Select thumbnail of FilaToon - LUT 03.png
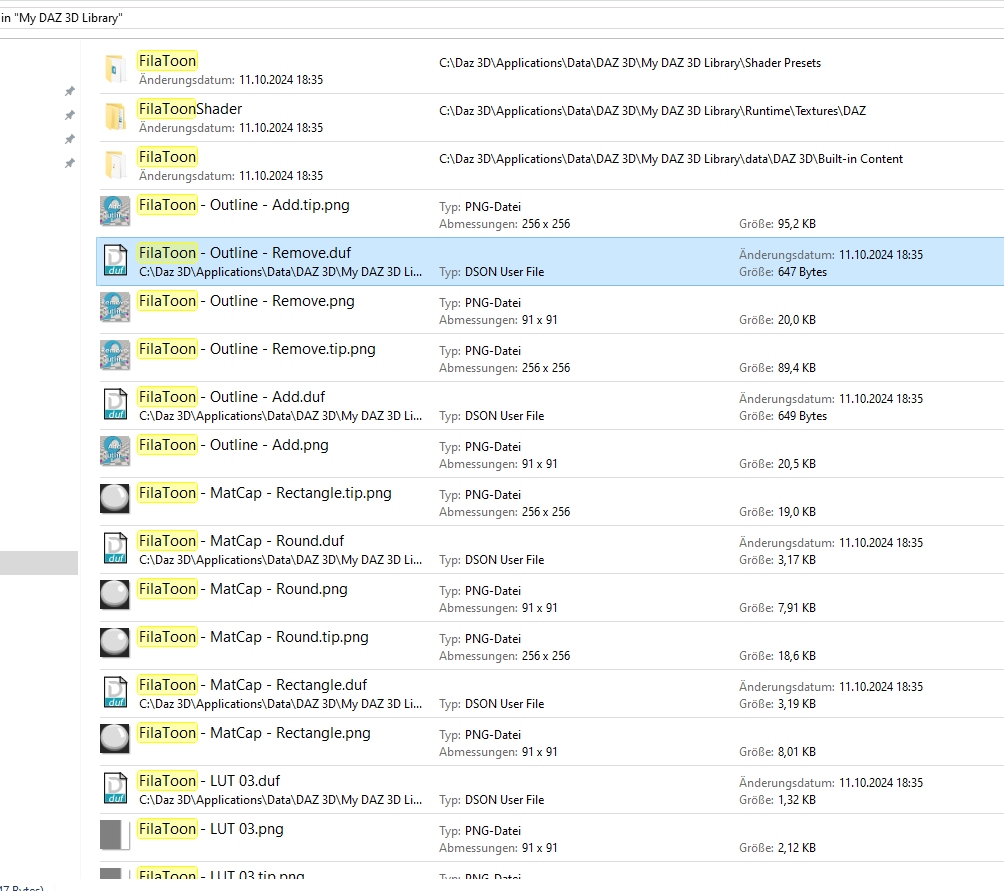Screen dimensions: 1004x891 pos(115,836)
